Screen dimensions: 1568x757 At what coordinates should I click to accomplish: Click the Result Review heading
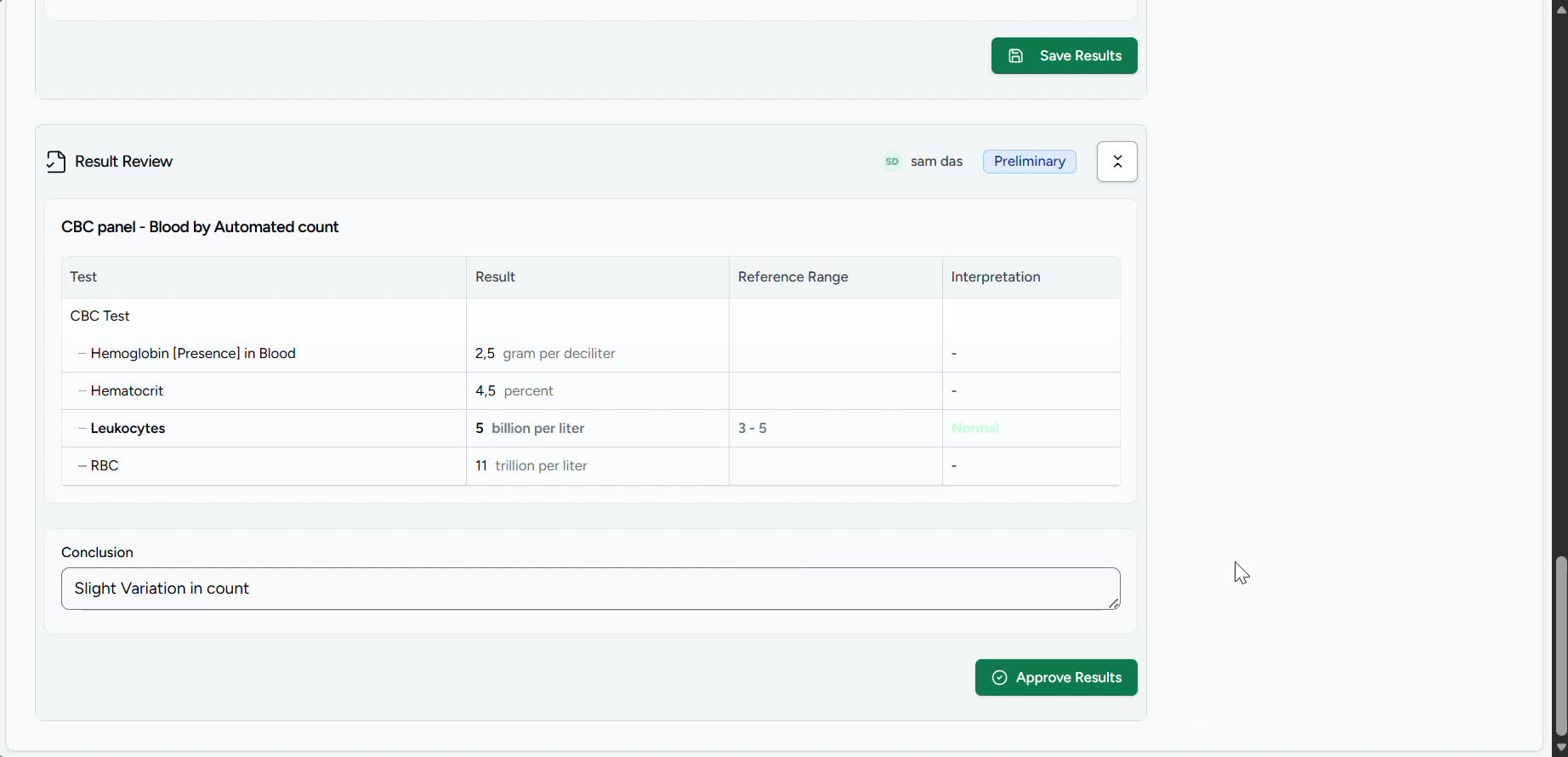tap(123, 162)
